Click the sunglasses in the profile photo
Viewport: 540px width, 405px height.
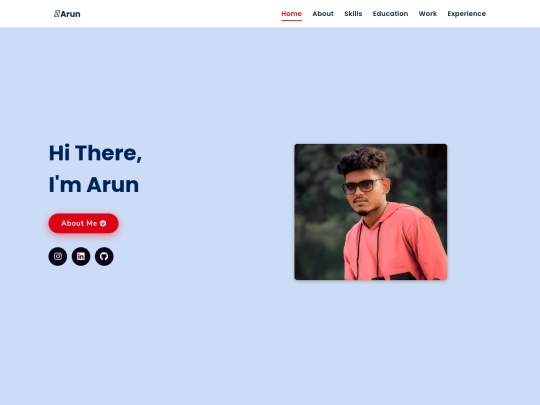362,186
